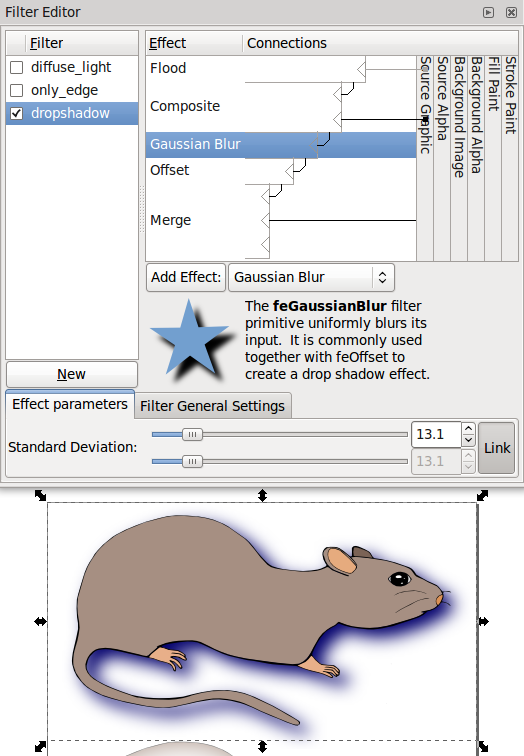This screenshot has height=756, width=524.
Task: Click the New filter button
Action: 72,374
